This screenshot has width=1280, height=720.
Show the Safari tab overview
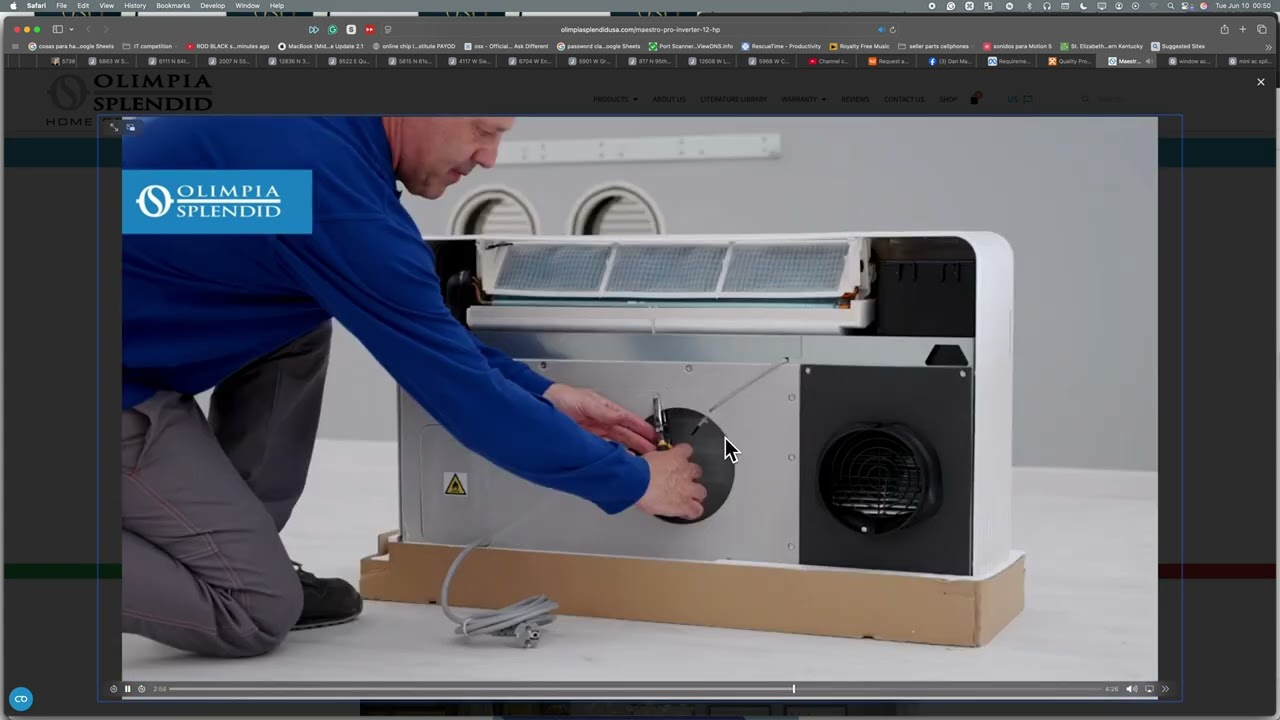[x=1262, y=29]
